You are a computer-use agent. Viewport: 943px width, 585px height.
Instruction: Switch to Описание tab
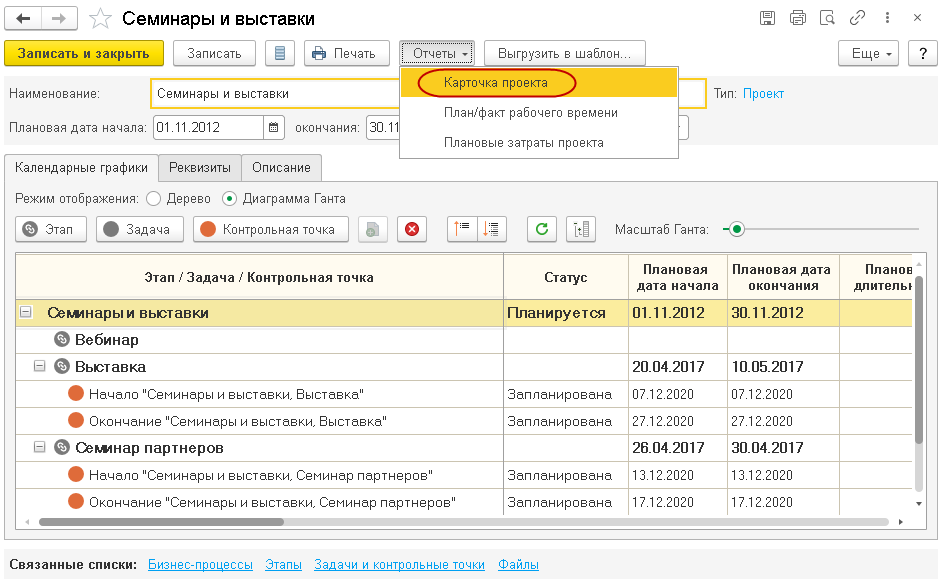281,168
